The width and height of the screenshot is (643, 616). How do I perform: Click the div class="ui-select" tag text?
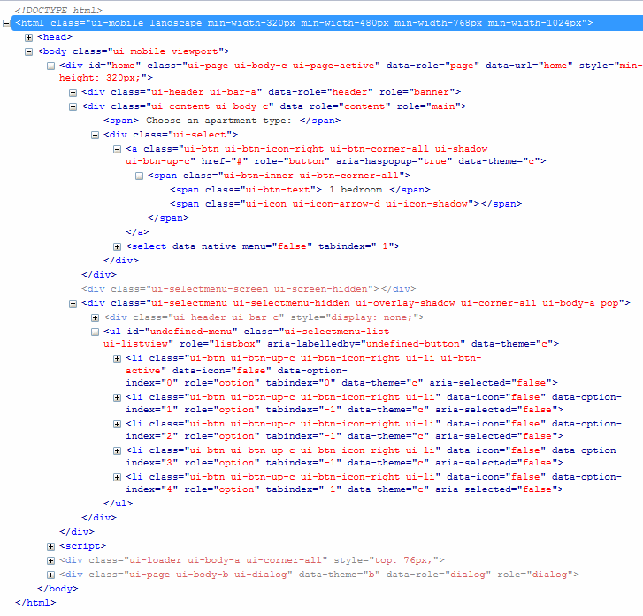point(170,135)
